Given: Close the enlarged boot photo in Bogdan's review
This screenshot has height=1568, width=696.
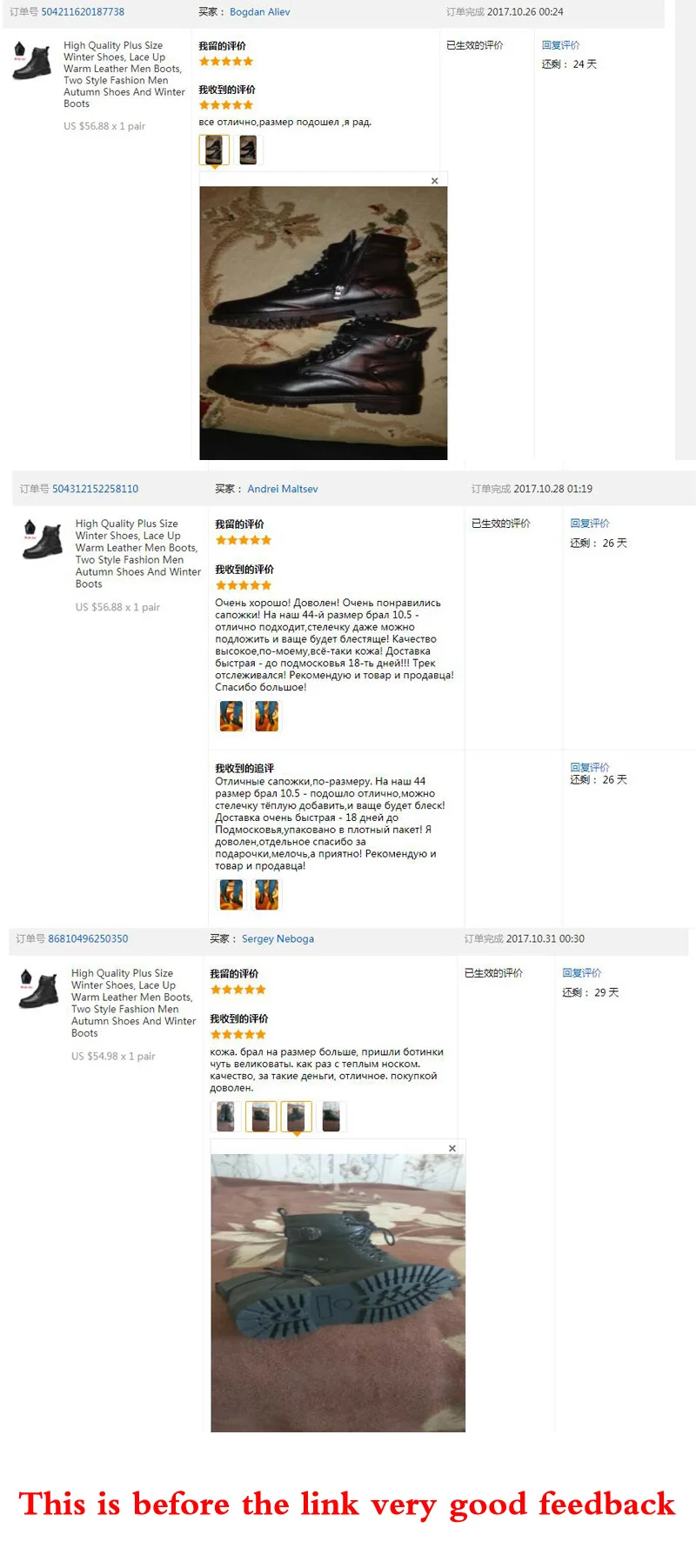Looking at the screenshot, I should tap(434, 181).
